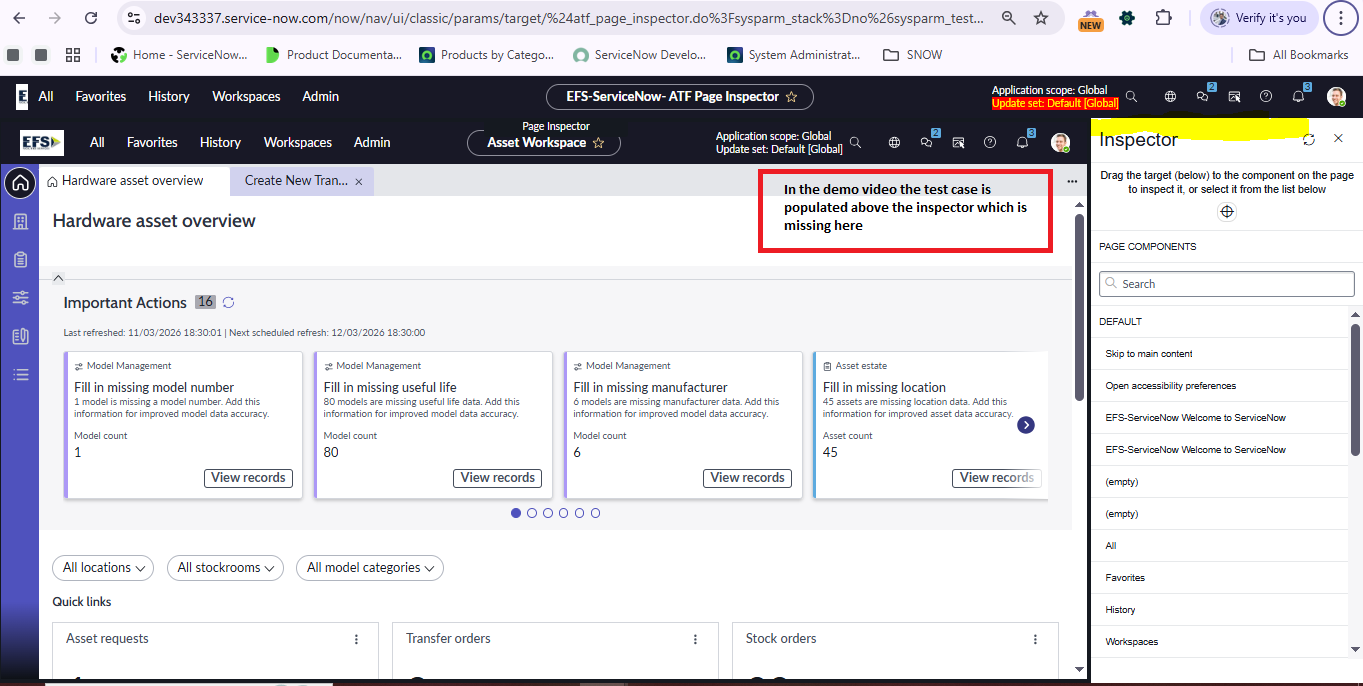Click the EFS logo in the inner banner

tap(42, 143)
